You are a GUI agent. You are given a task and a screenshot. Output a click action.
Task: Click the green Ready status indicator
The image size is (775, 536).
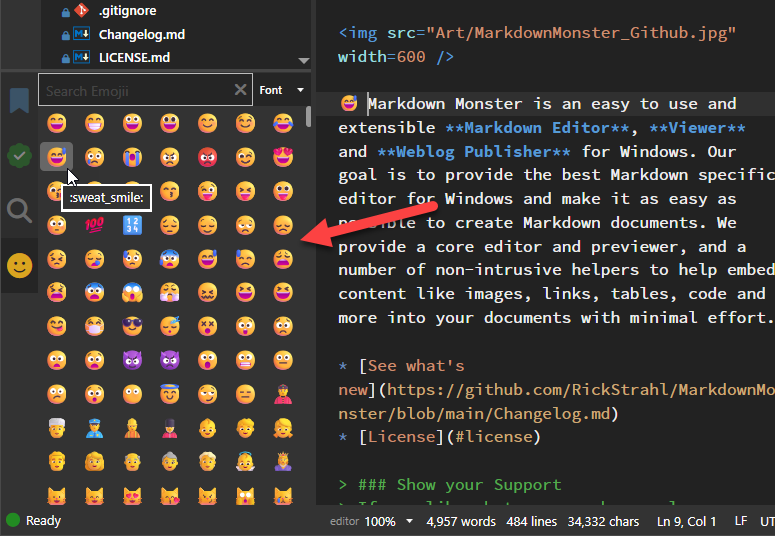13,520
